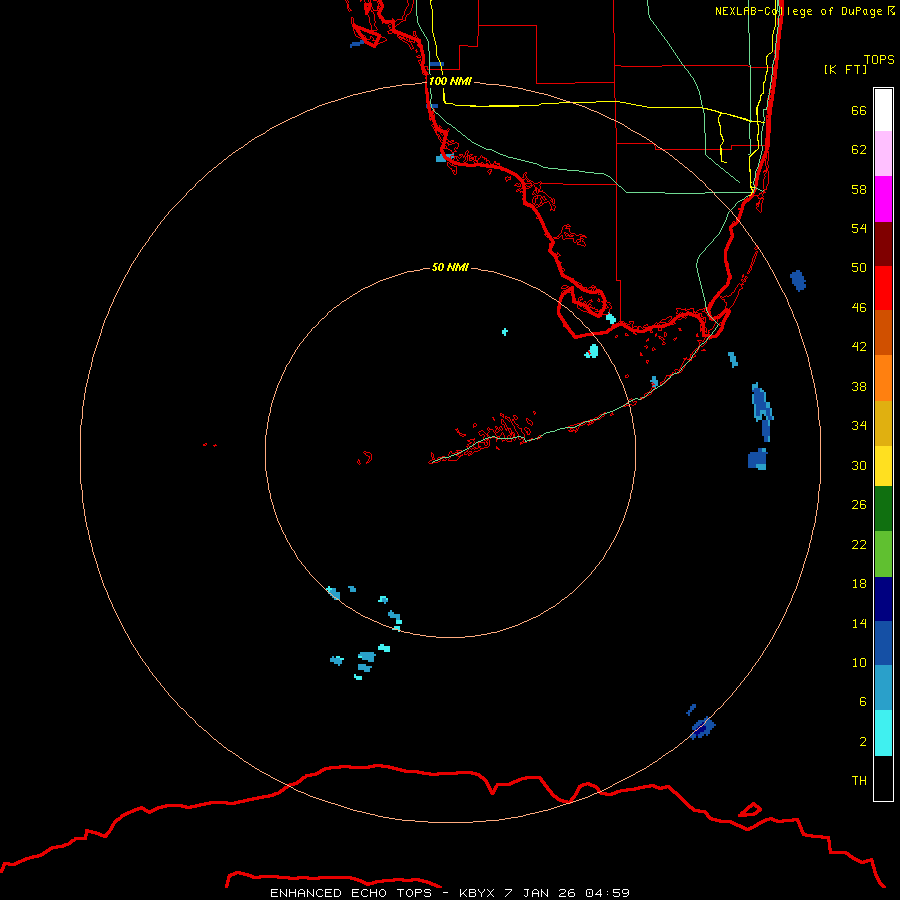Click the dark orange legend swatch
Viewport: 900px width, 900px height.
(883, 333)
